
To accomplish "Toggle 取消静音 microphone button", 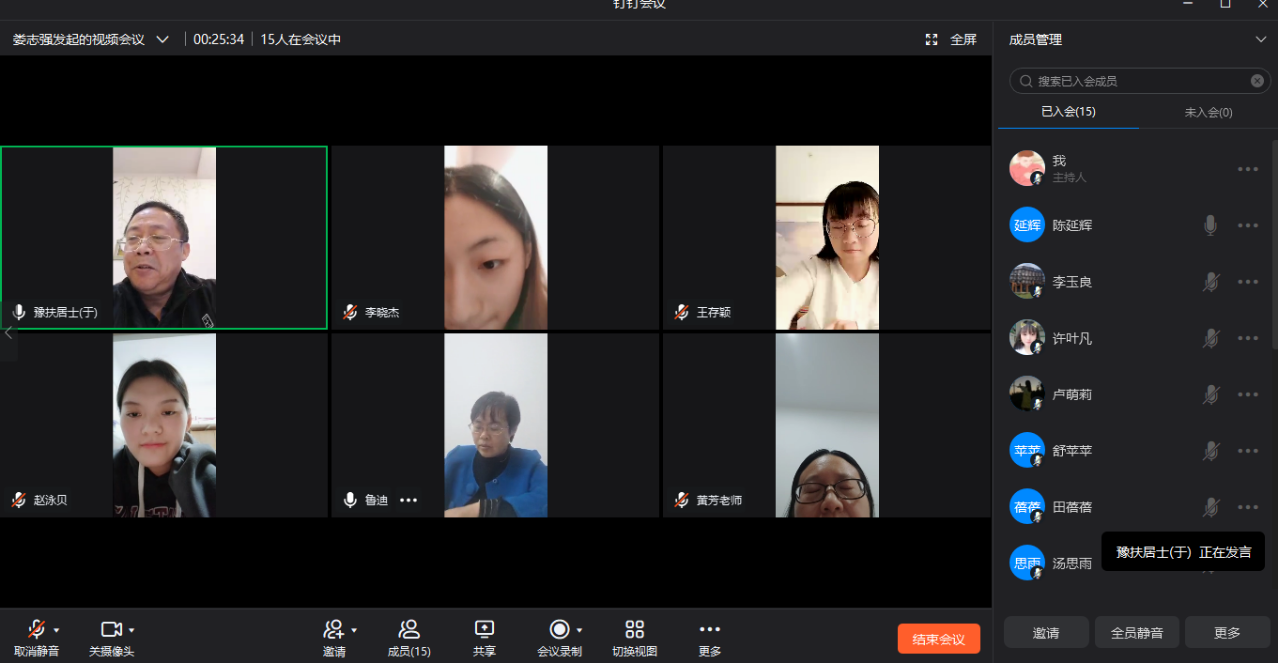I will click(36, 629).
